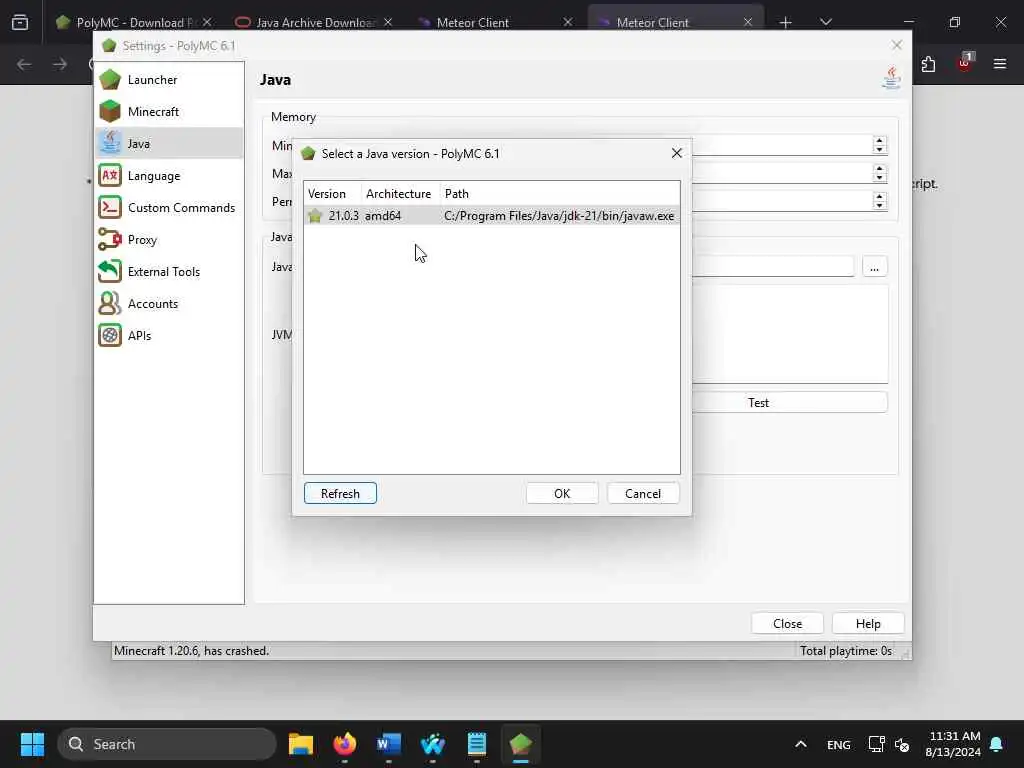Click the Close button in Settings window
Screen dimensions: 1024x768
[x=788, y=624]
